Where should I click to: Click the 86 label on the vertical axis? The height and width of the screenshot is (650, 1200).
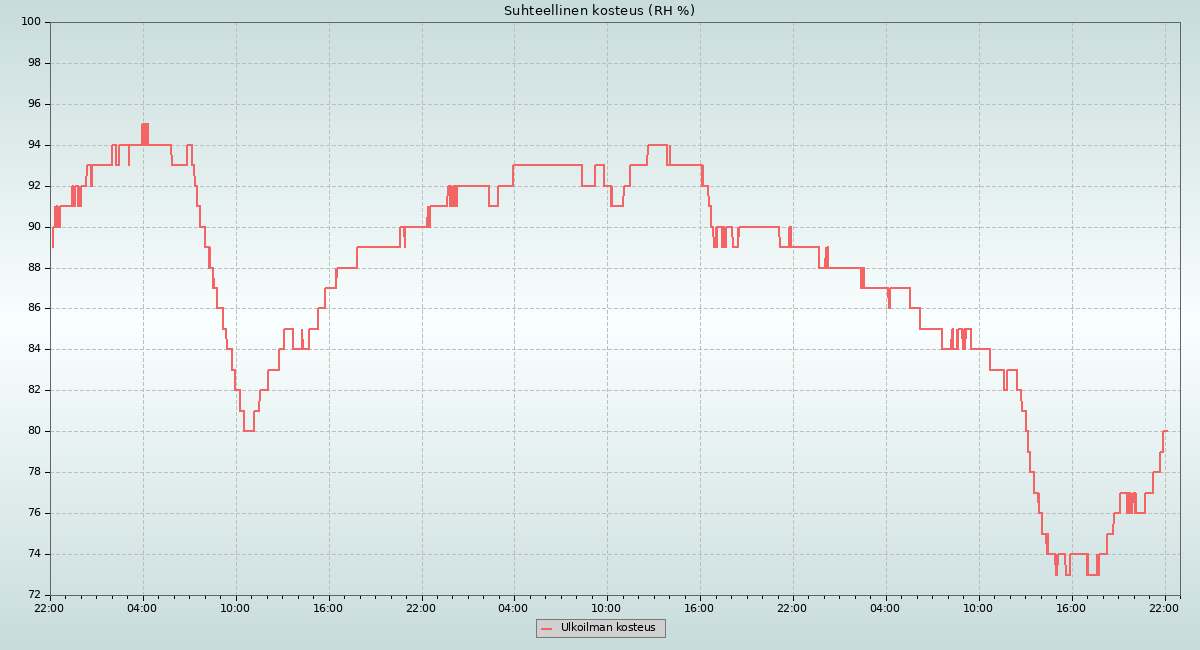pos(33,308)
